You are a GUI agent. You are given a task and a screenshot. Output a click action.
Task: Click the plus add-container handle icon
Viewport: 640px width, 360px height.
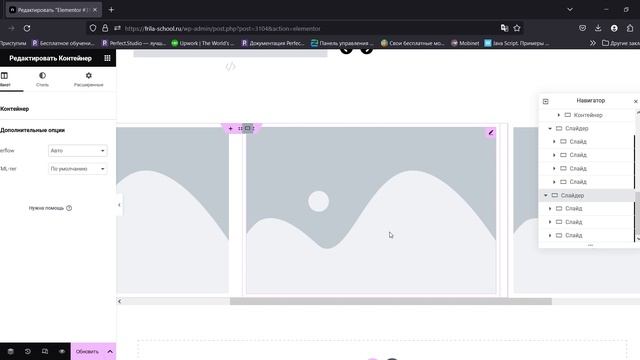pos(230,129)
